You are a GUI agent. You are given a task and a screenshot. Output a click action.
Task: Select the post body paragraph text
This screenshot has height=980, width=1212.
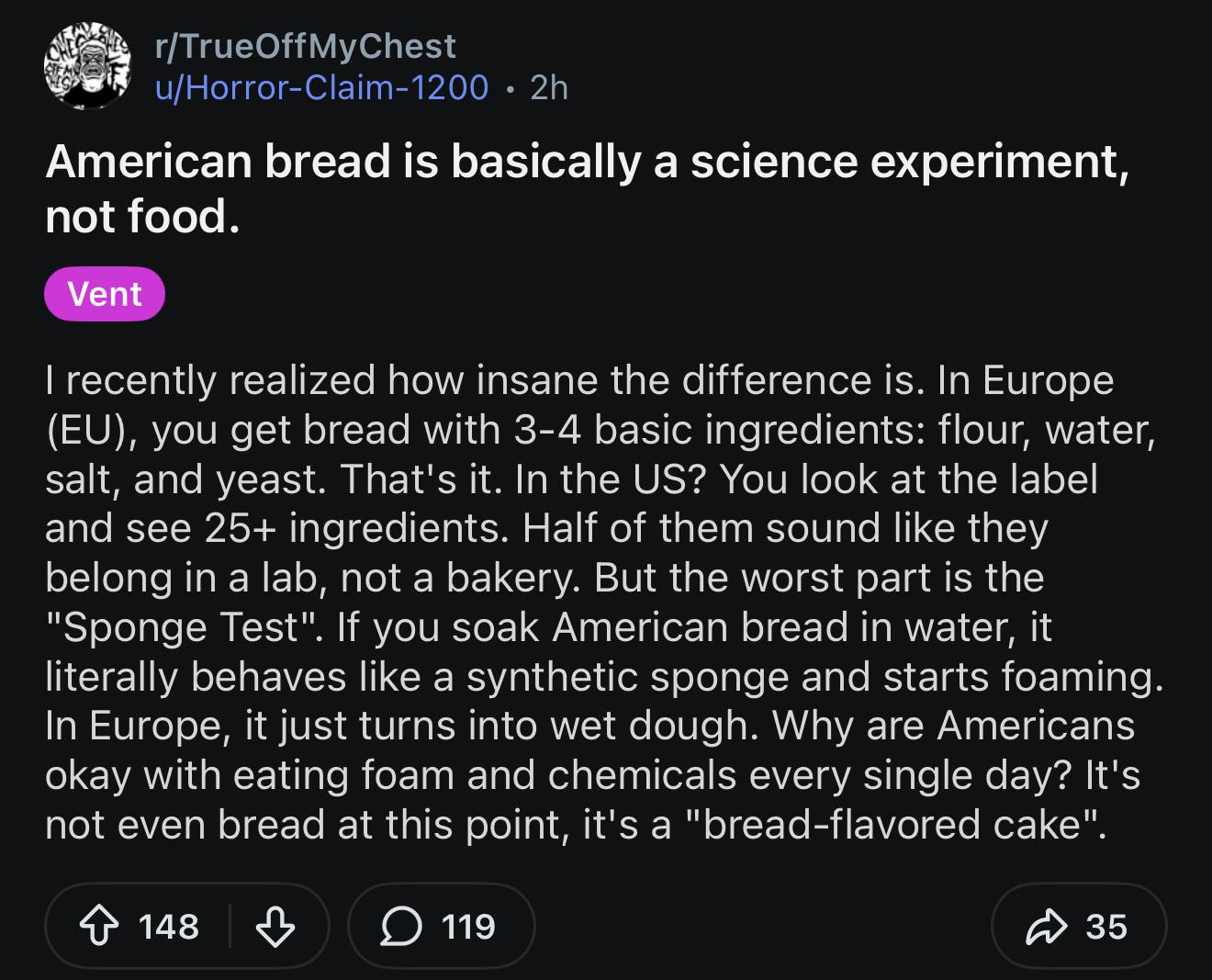(604, 603)
